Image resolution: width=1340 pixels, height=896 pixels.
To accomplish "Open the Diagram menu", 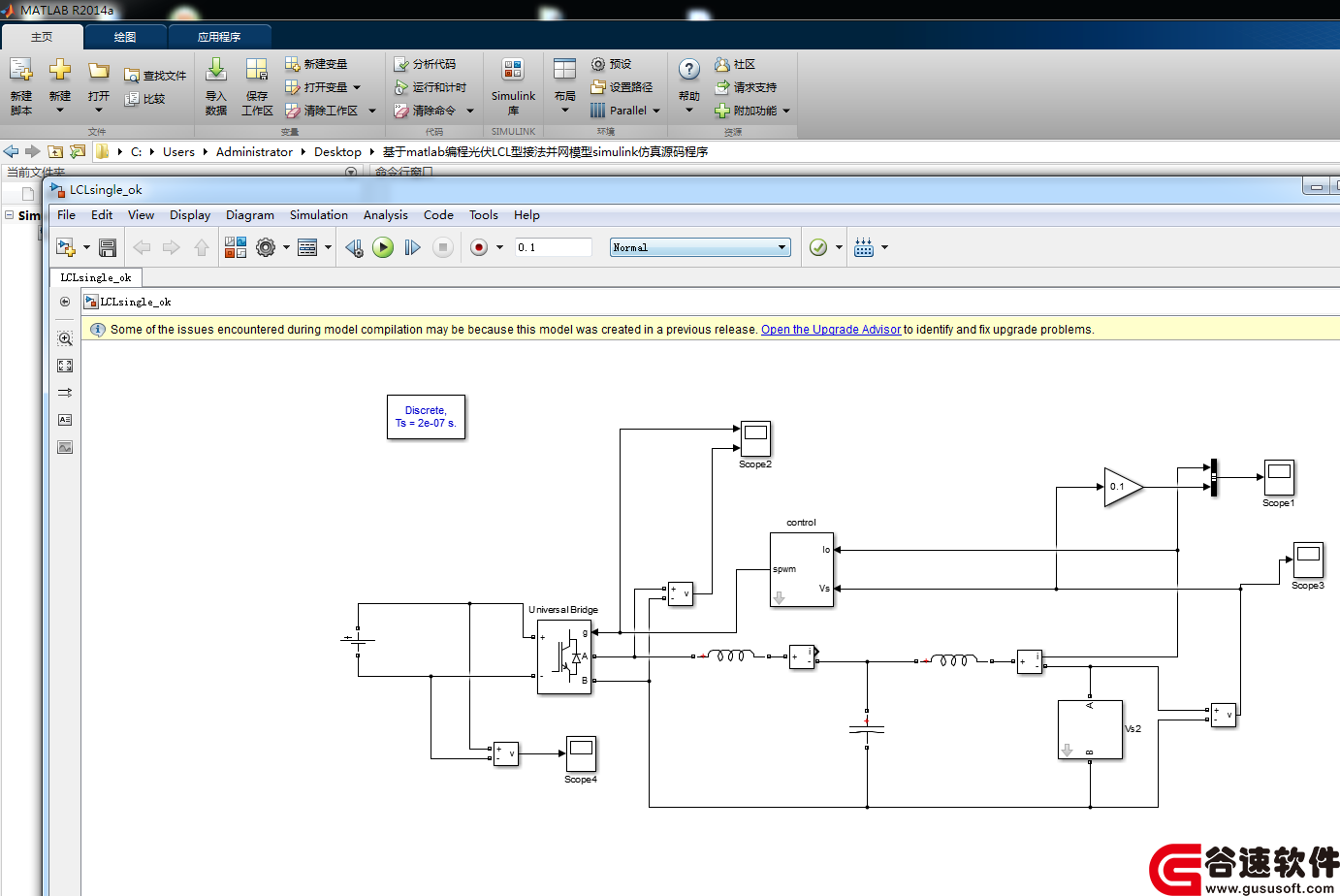I will coord(250,215).
